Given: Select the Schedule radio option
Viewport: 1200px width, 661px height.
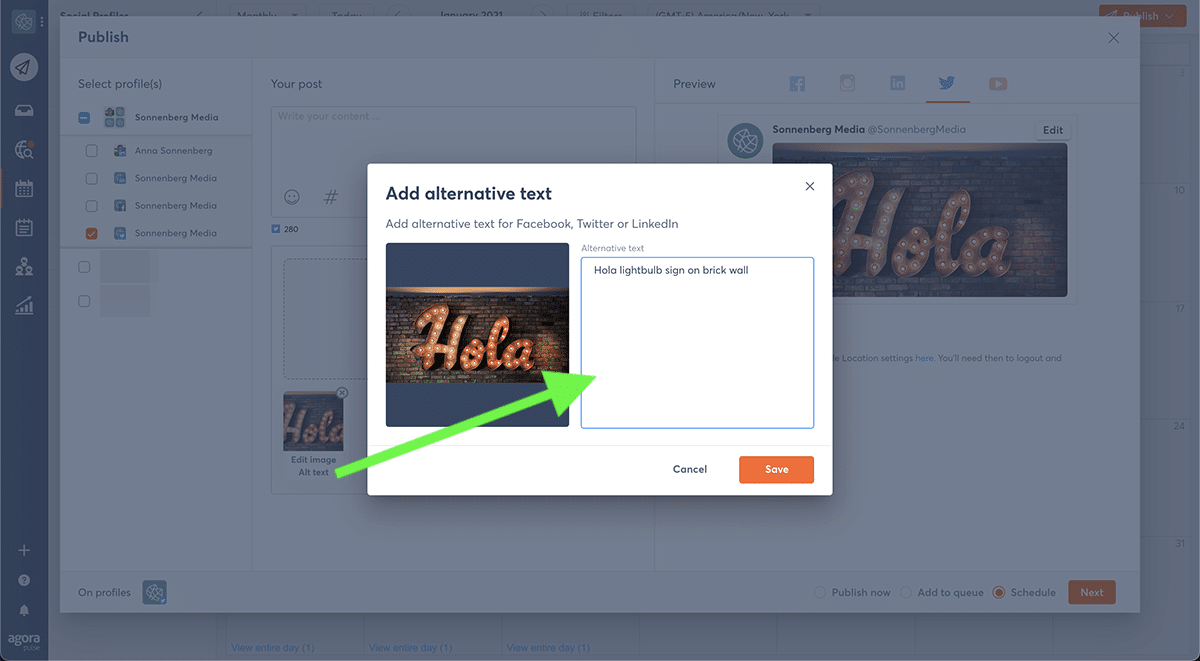Looking at the screenshot, I should click(x=998, y=592).
